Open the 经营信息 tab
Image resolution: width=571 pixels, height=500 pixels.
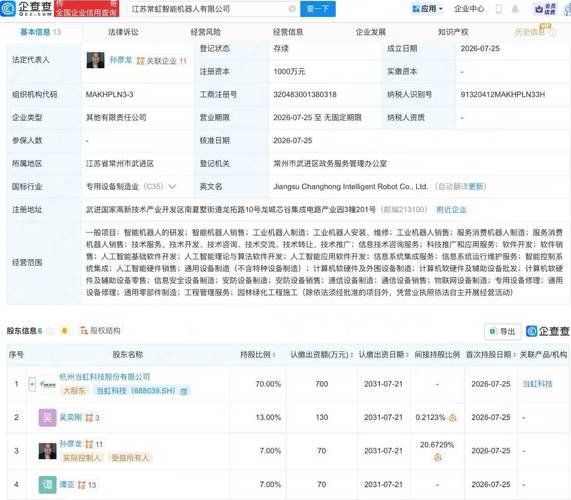[x=288, y=32]
